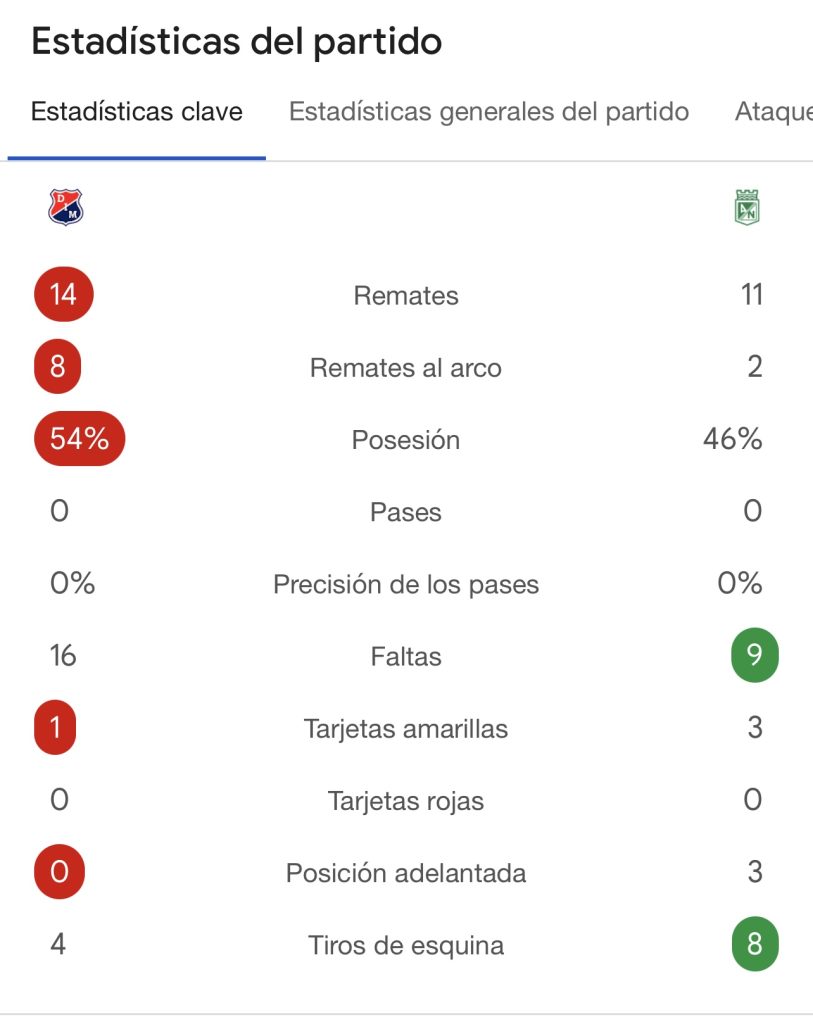Click the Posesión stat label

(x=406, y=440)
